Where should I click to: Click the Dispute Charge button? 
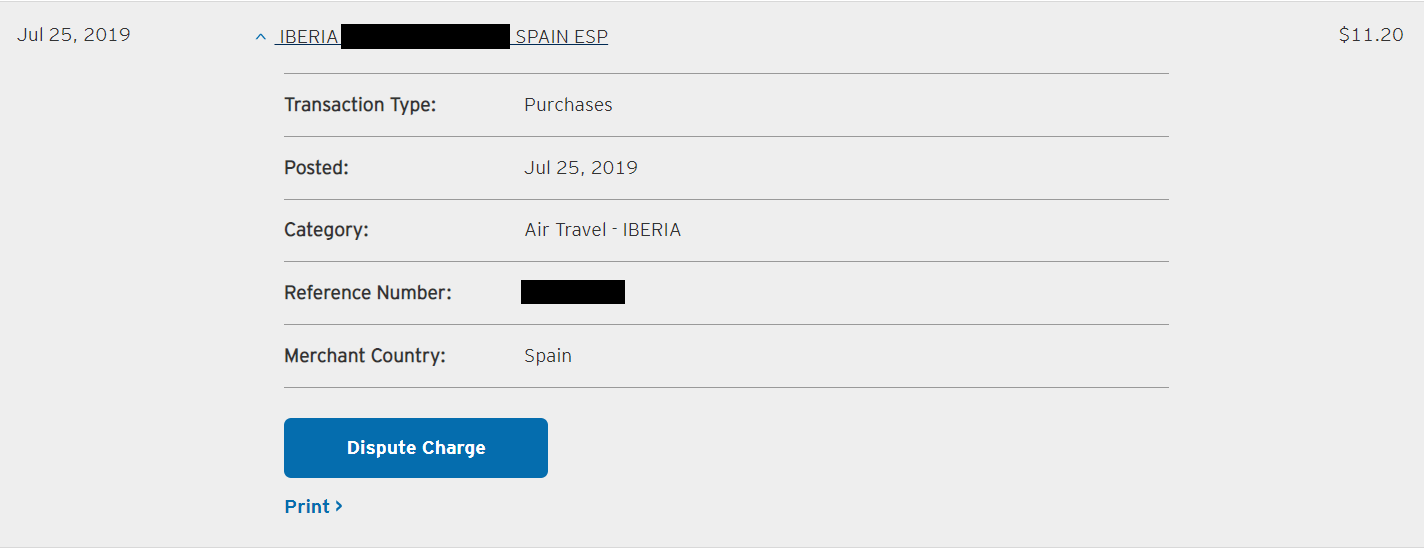click(x=416, y=448)
